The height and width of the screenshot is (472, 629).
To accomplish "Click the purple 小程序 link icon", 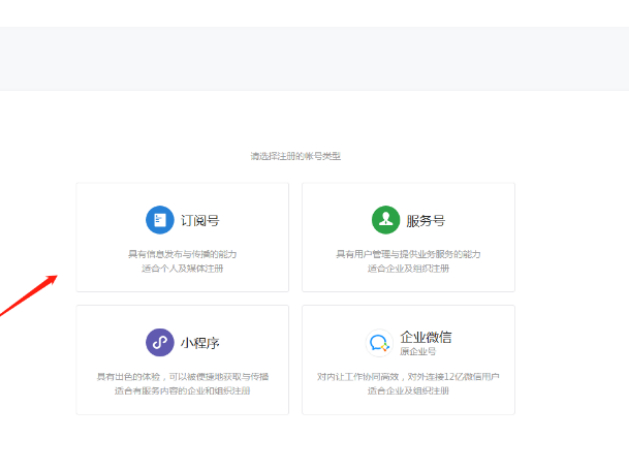I will pos(160,342).
